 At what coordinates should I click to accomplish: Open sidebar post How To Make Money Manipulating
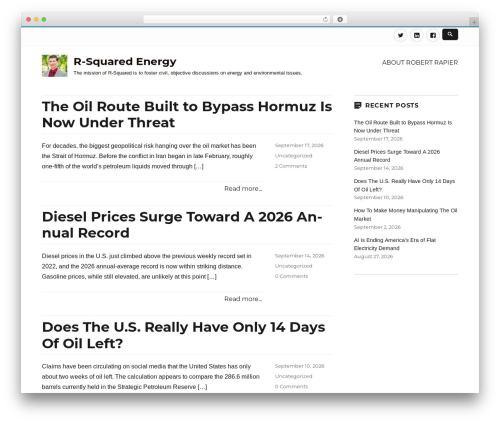pos(405,215)
